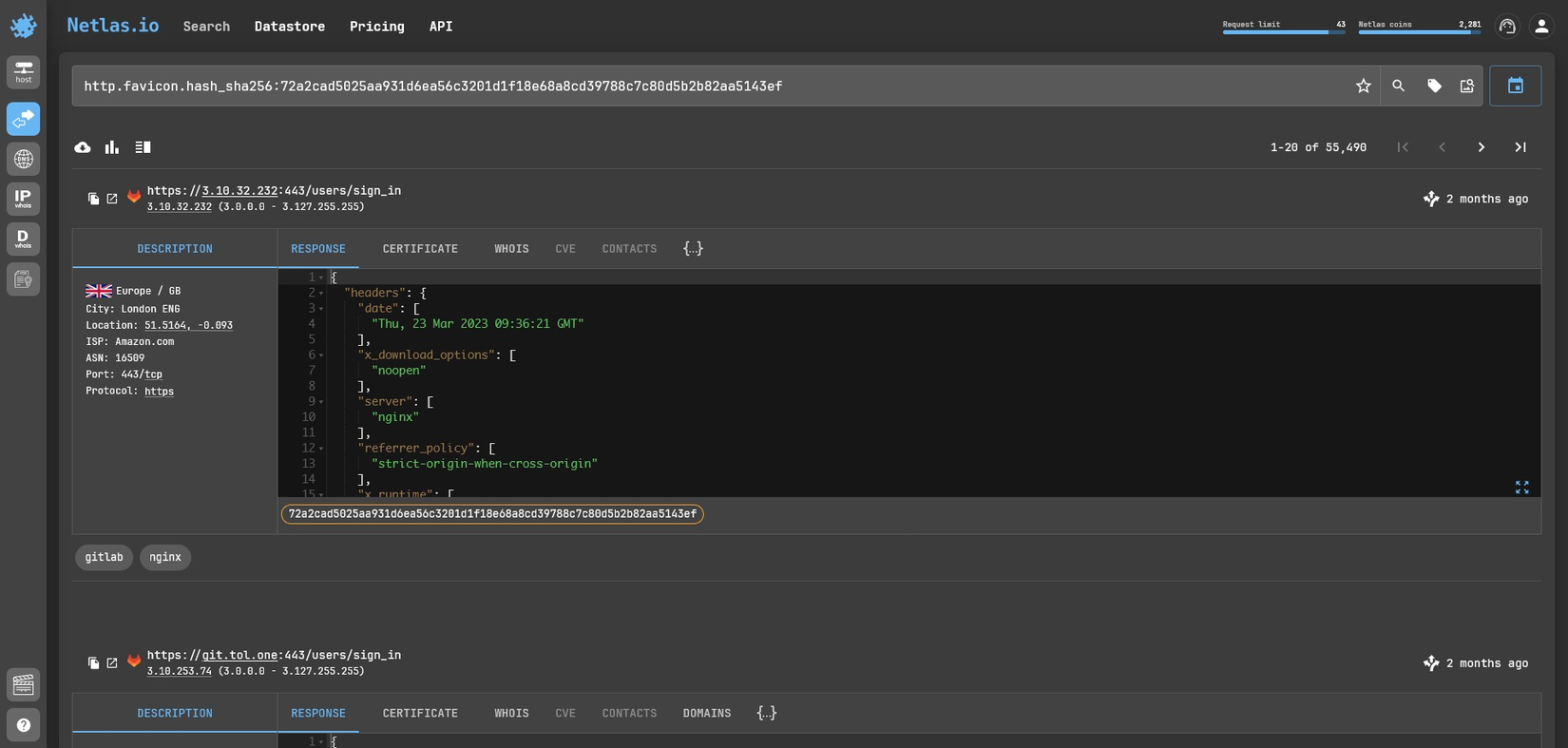Click the gitlab tag chip
This screenshot has height=748, width=1568.
pos(104,557)
